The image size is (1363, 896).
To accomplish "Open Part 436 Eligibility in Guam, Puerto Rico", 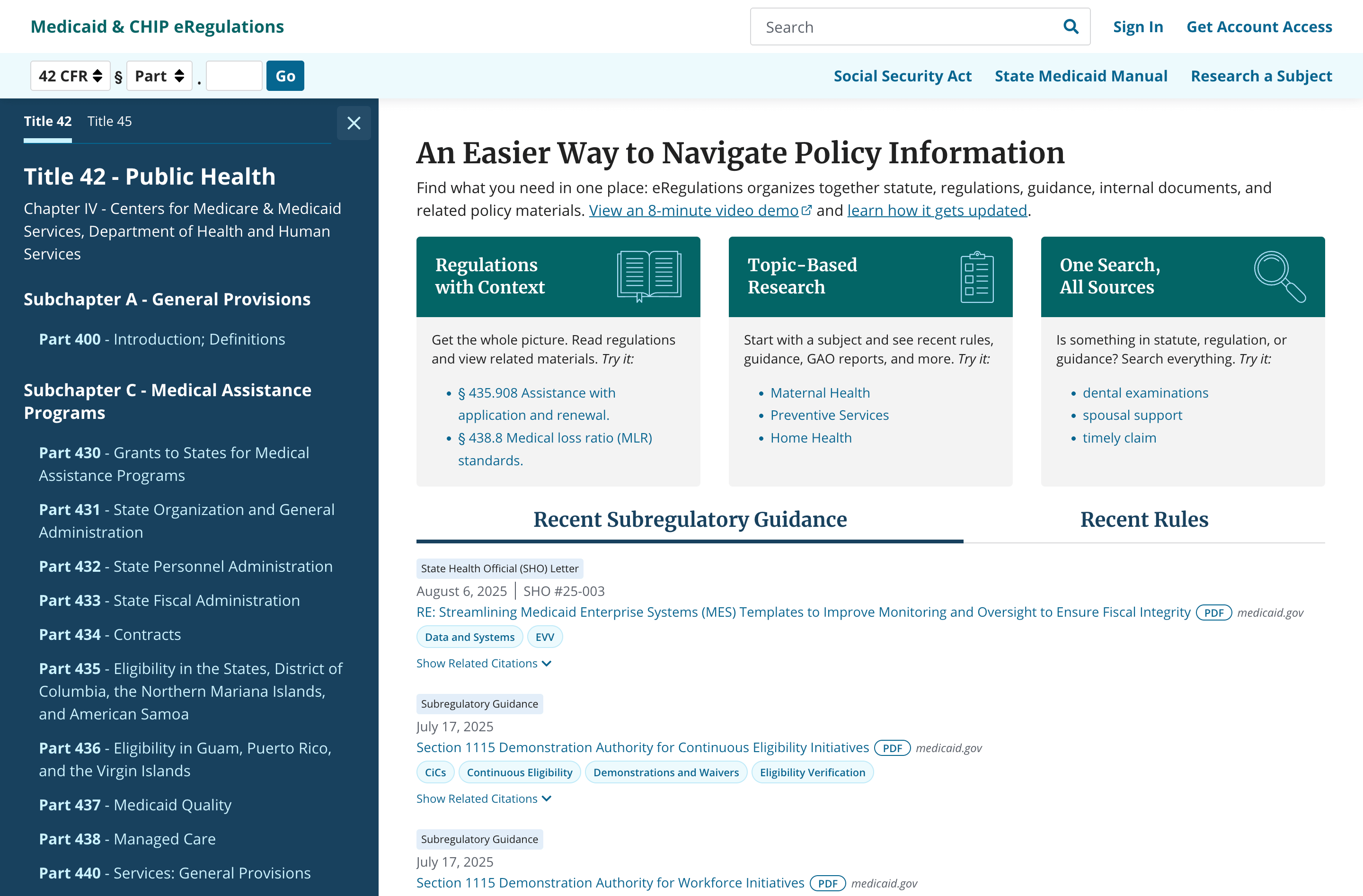I will click(185, 759).
